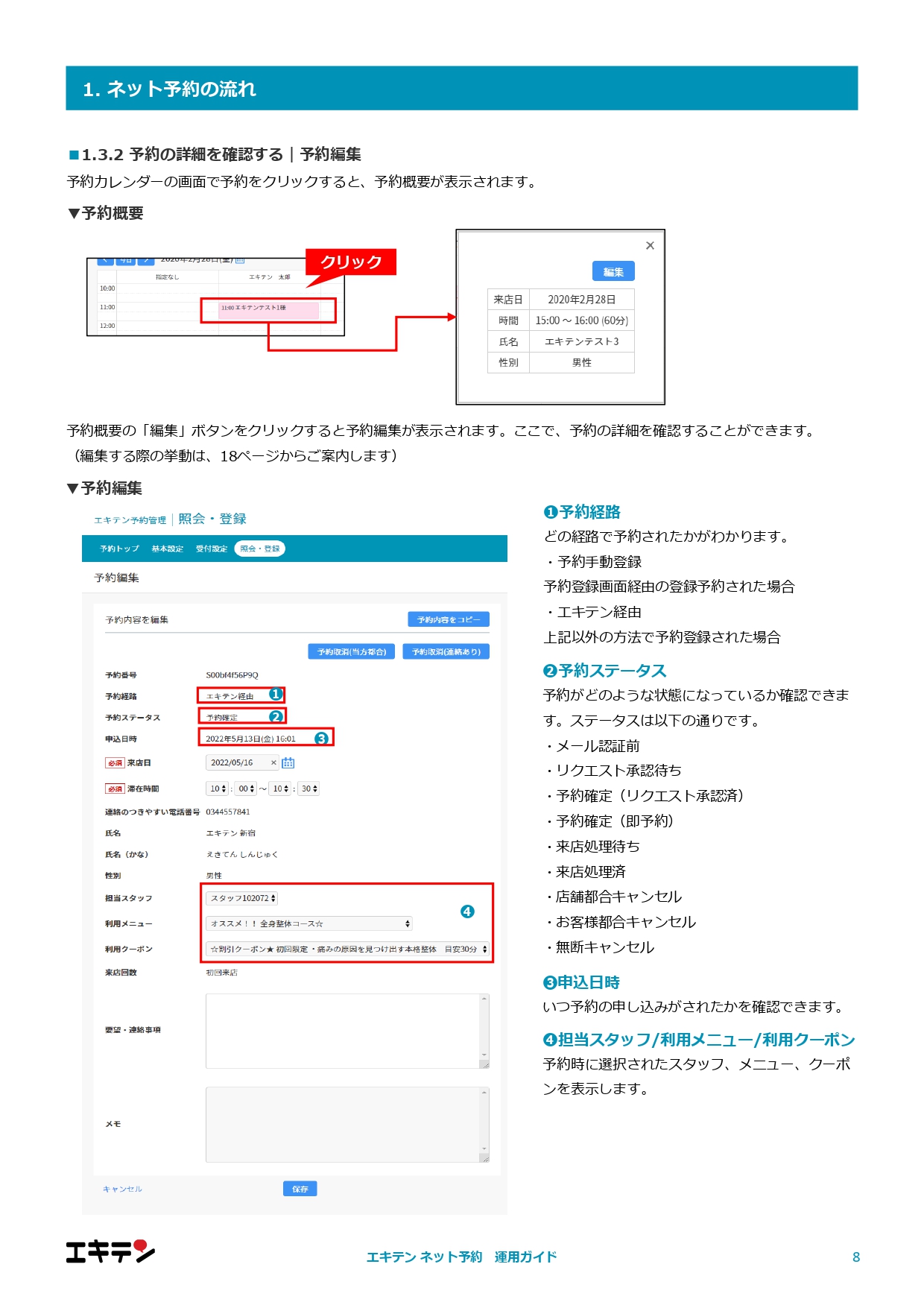Click the 15:00 ～ 16:00 (60分) cell
The image size is (924, 1308).
point(582,320)
